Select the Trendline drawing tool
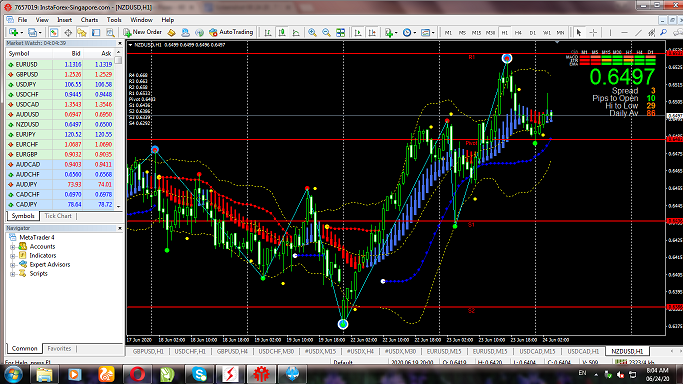Image resolution: width=683 pixels, height=384 pixels. click(638, 33)
